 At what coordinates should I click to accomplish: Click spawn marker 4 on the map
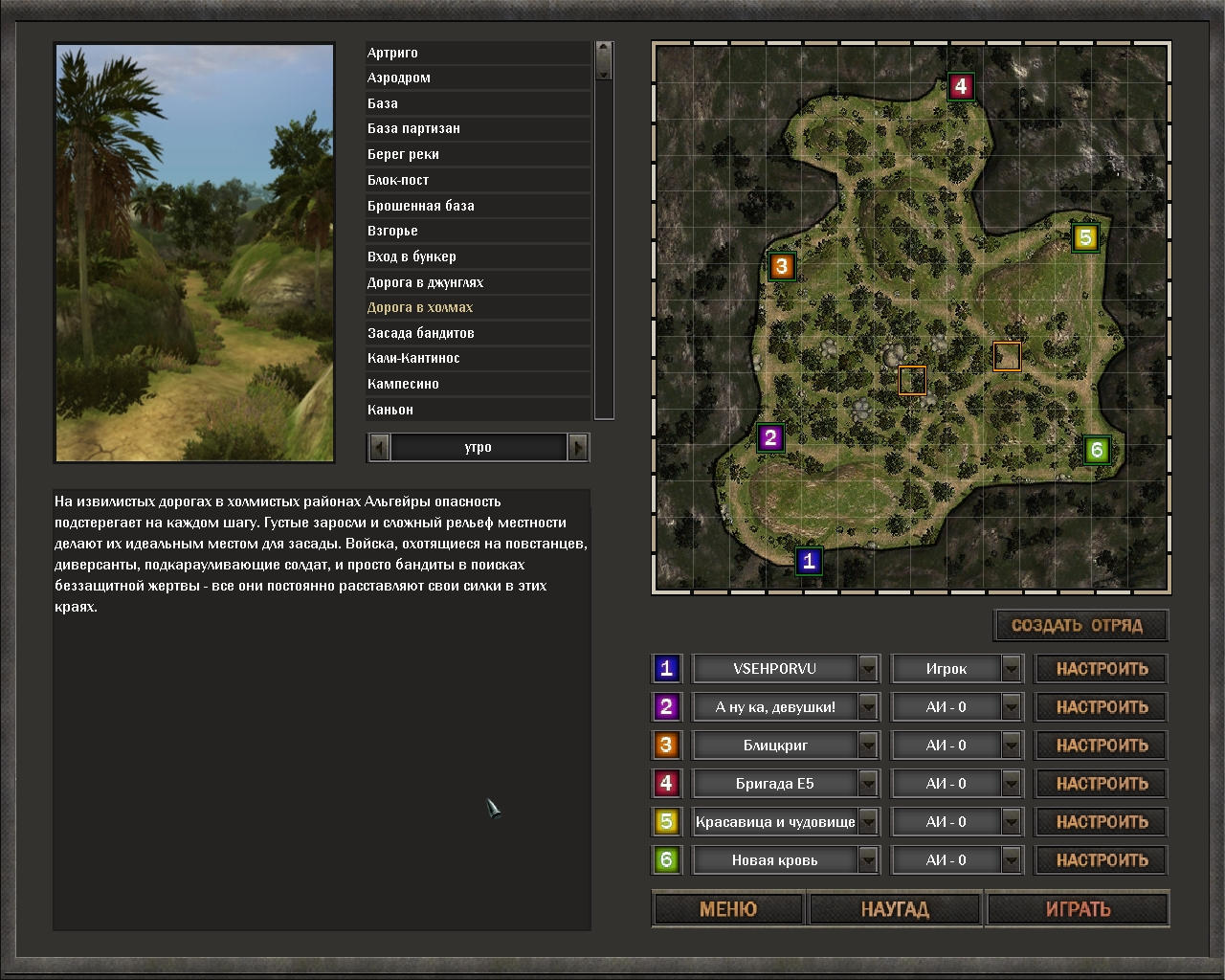[960, 87]
